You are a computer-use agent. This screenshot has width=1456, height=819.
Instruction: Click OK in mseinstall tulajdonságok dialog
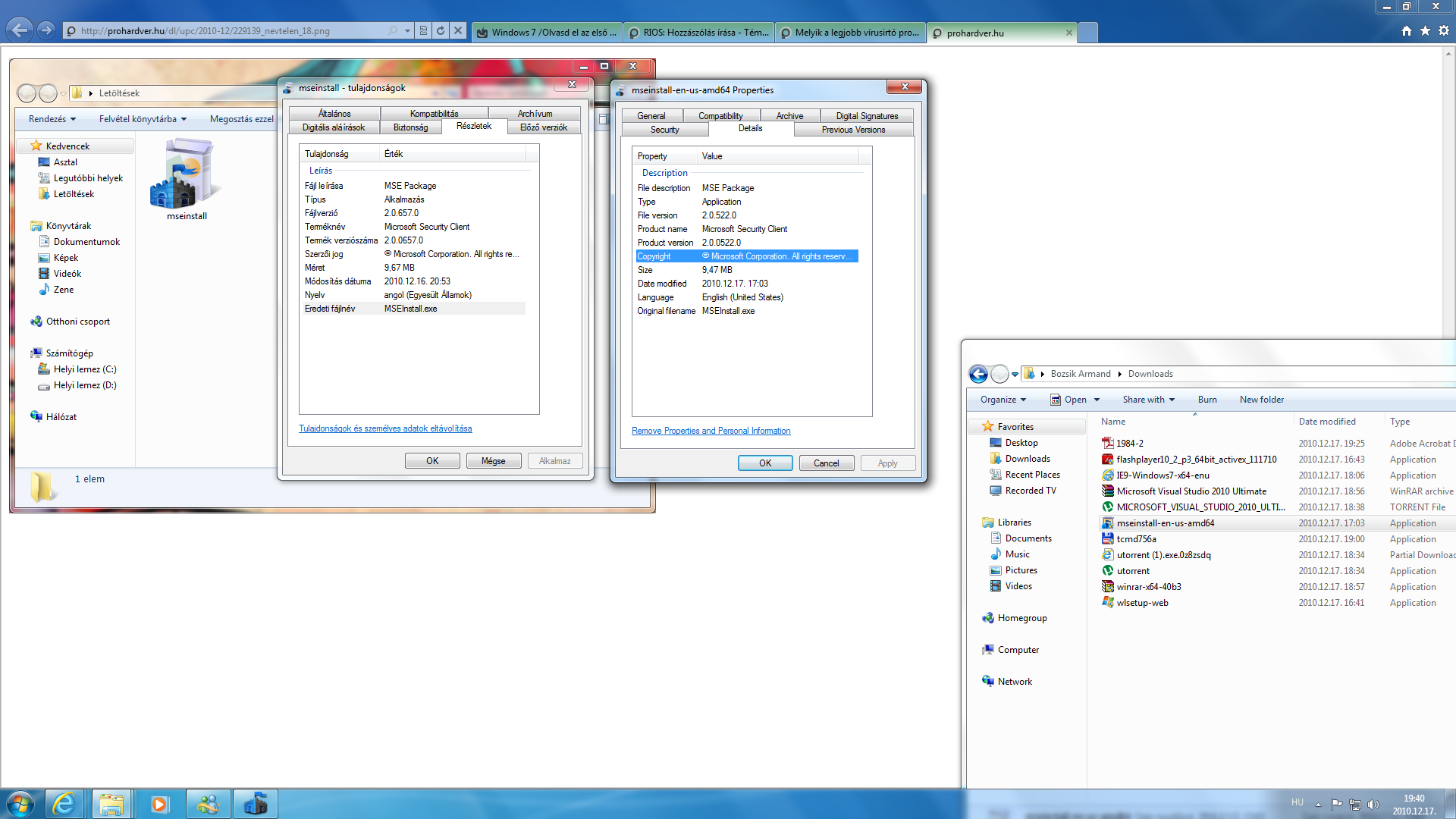[x=432, y=461]
